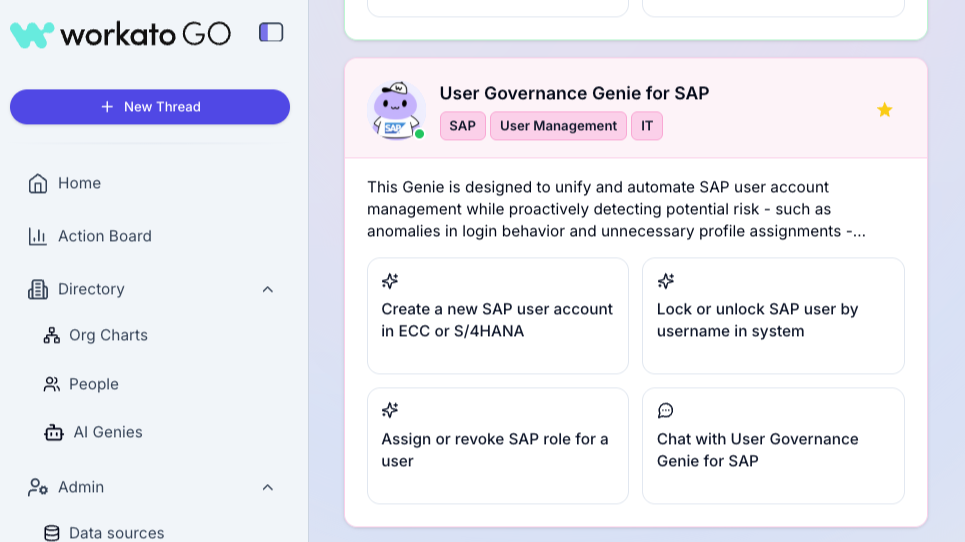Select the SAP tag

(x=462, y=126)
